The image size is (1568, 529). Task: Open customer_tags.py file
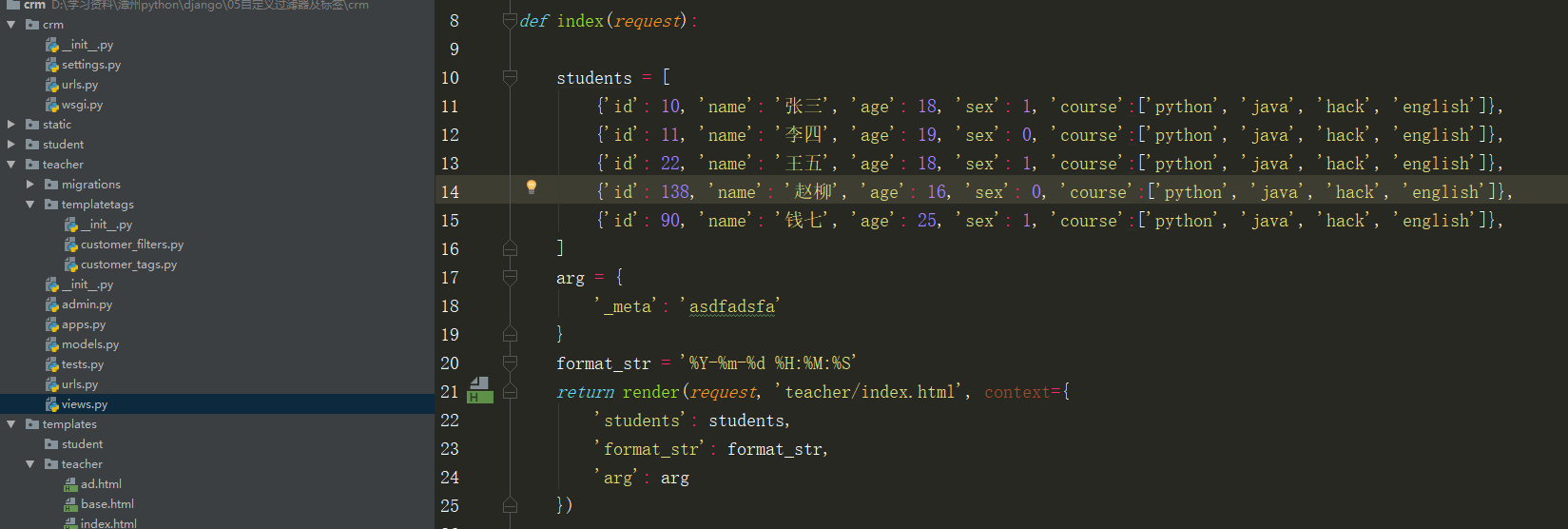pyautogui.click(x=128, y=264)
